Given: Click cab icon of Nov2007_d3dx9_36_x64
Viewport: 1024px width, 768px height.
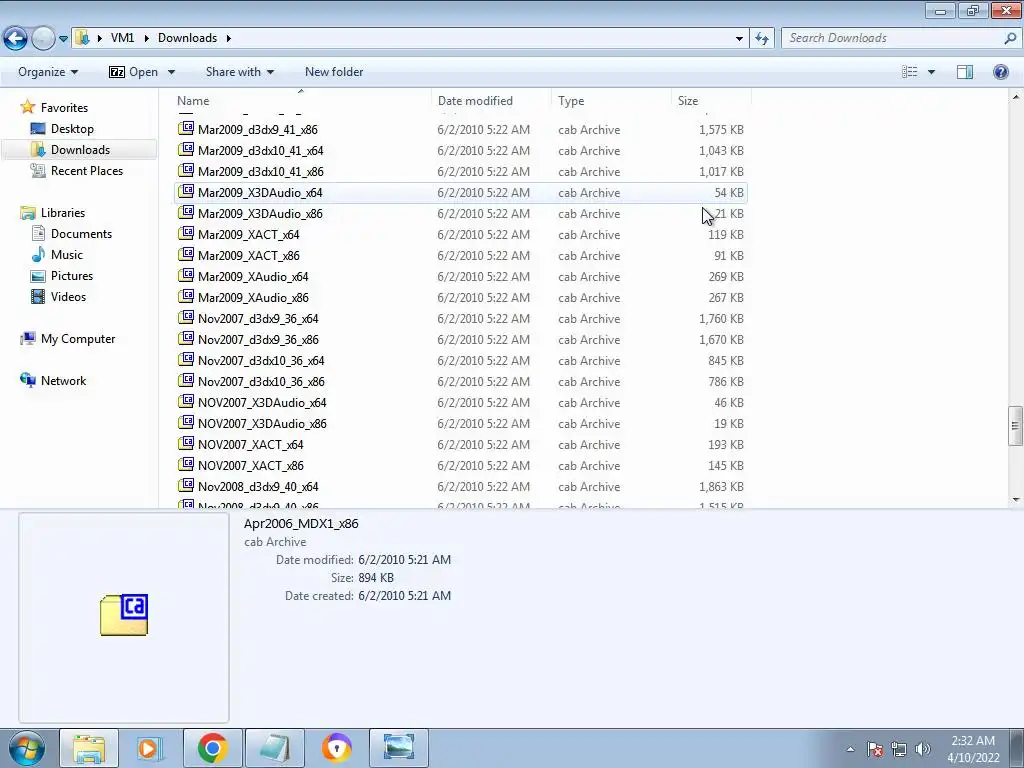Looking at the screenshot, I should pos(186,317).
